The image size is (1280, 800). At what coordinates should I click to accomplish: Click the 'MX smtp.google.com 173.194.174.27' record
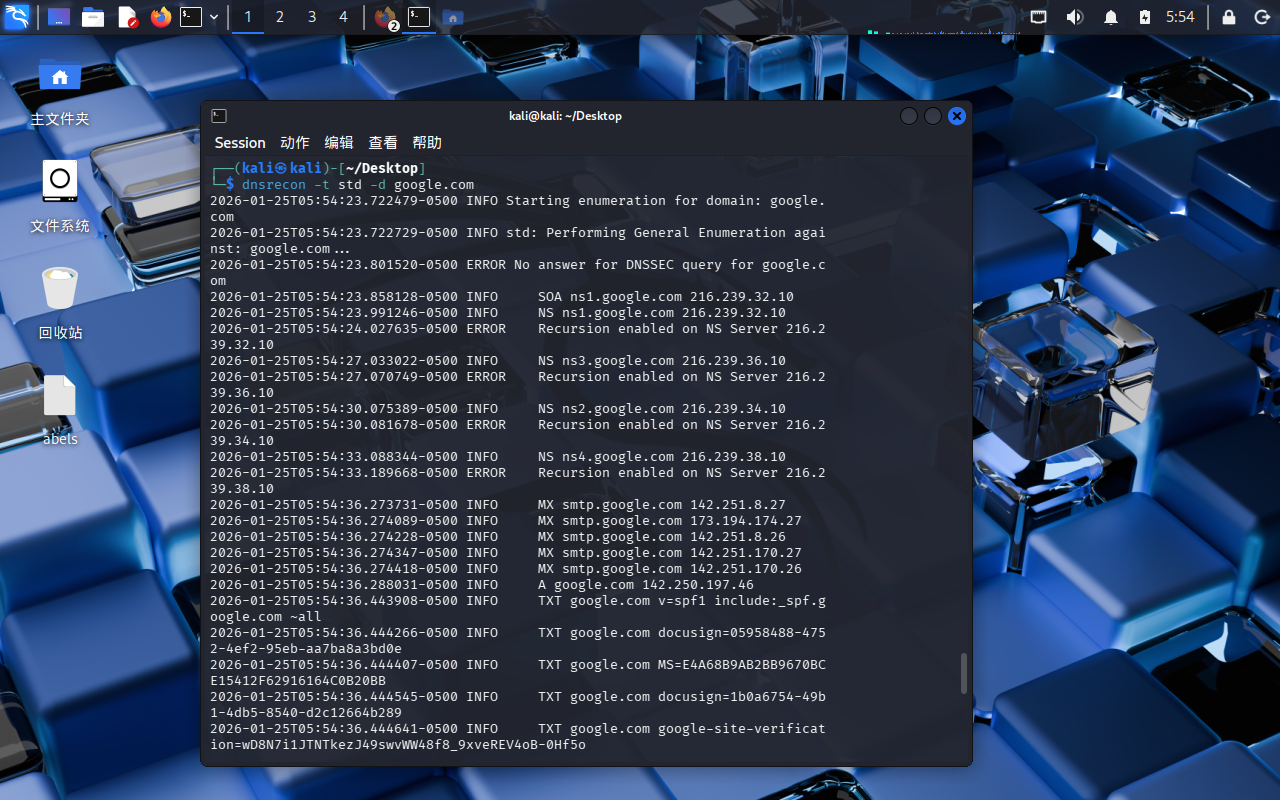[670, 521]
